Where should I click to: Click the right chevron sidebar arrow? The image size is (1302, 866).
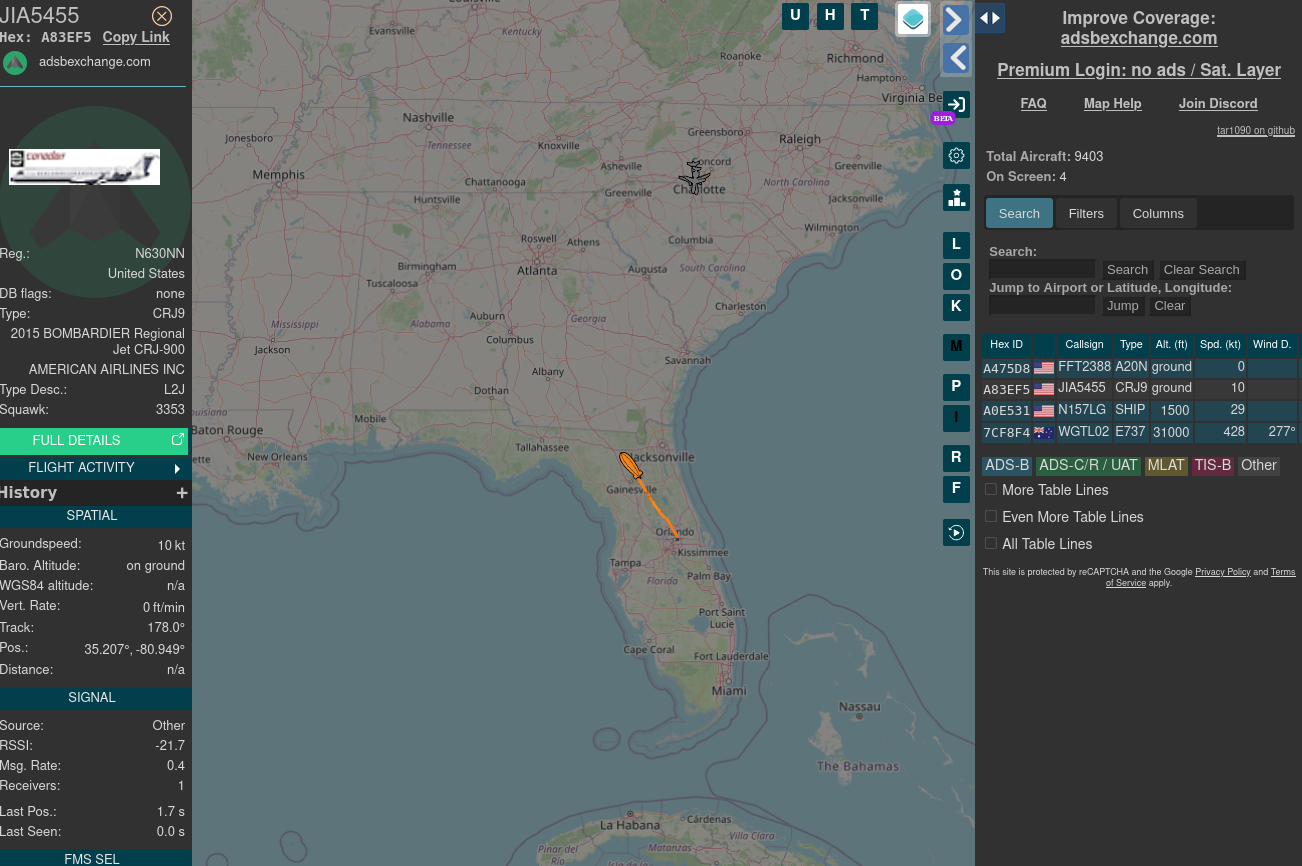point(956,19)
